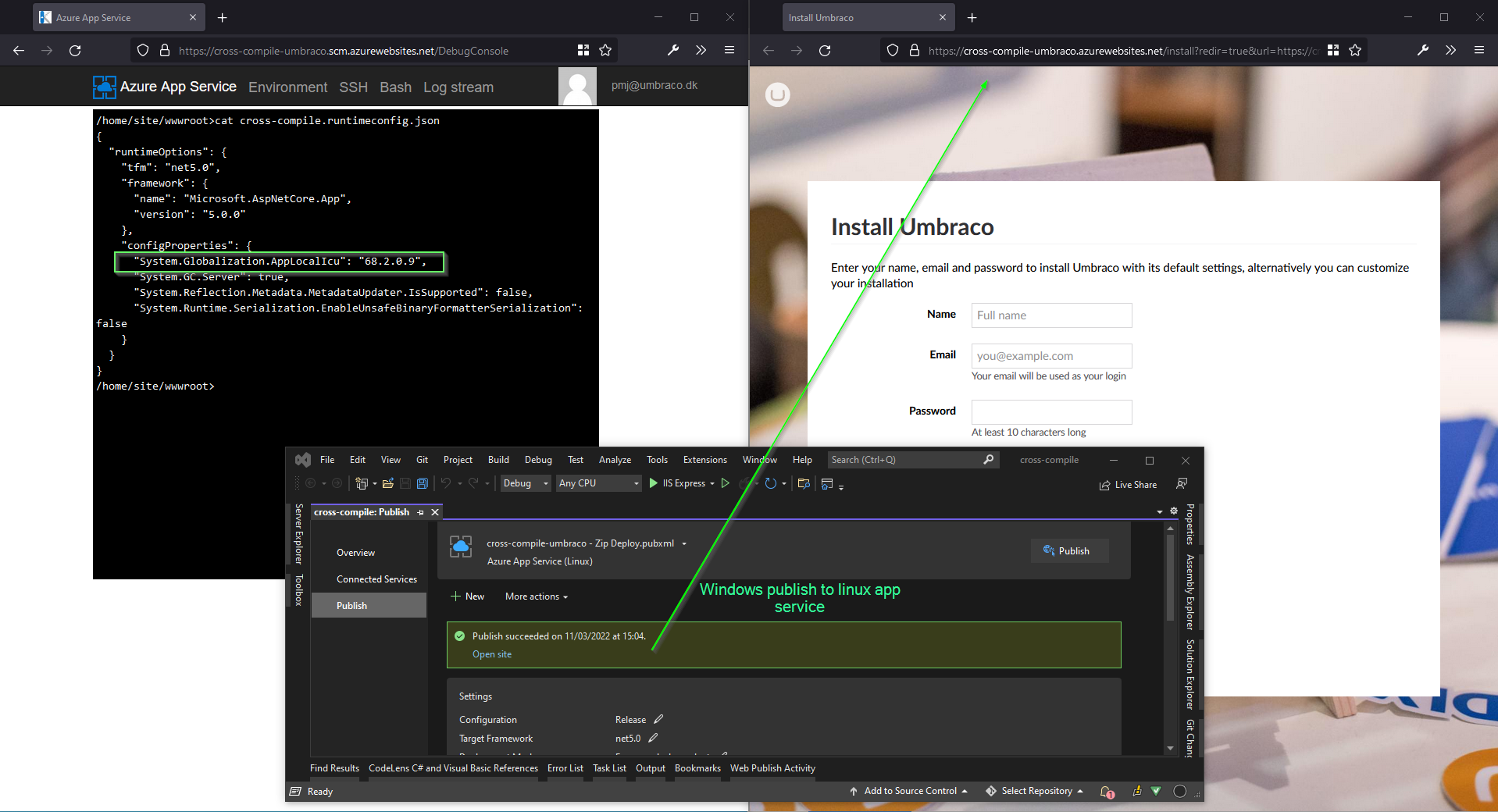Open SSH link in Azure App Service header
The width and height of the screenshot is (1498, 812).
click(353, 87)
